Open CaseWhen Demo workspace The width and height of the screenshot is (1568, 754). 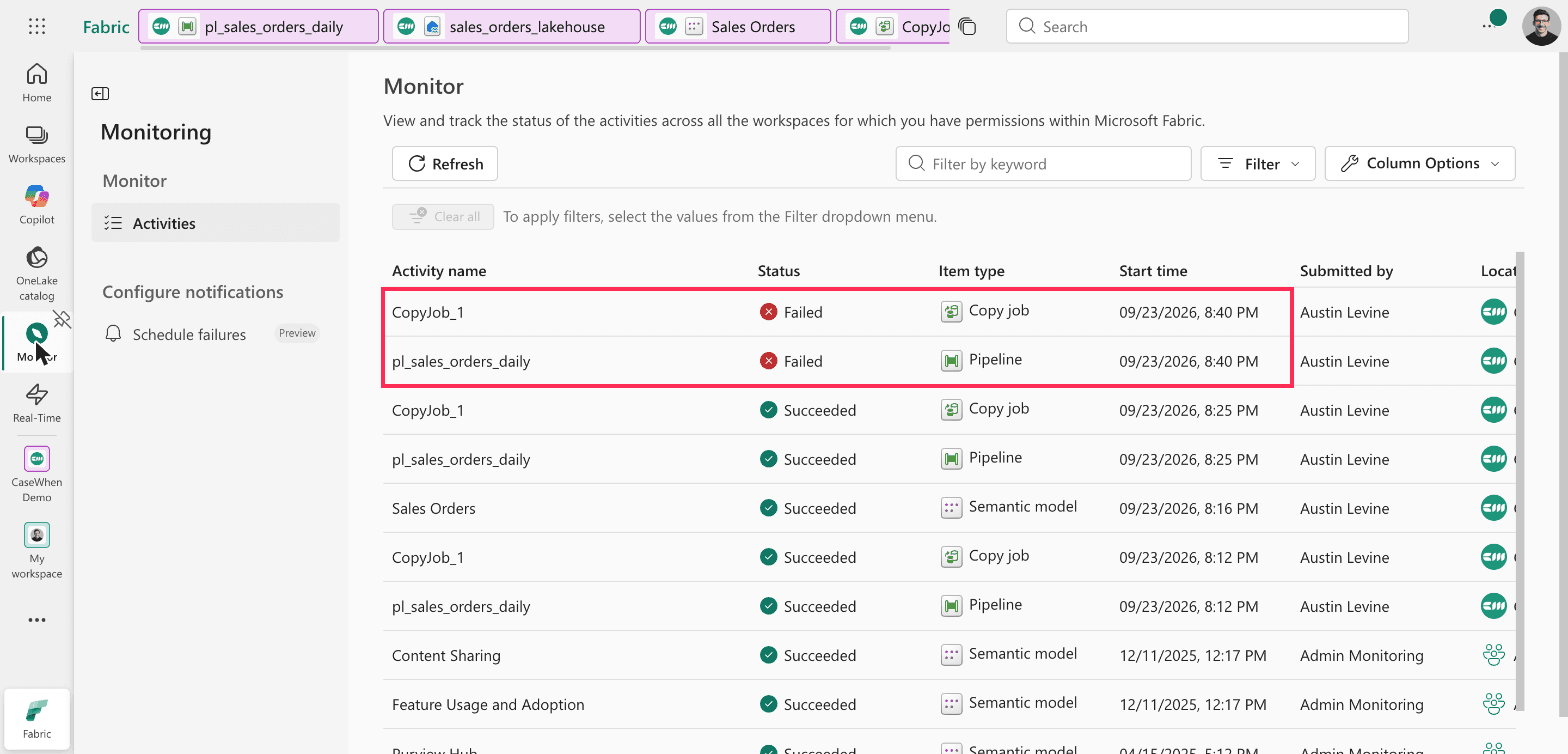coord(37,474)
